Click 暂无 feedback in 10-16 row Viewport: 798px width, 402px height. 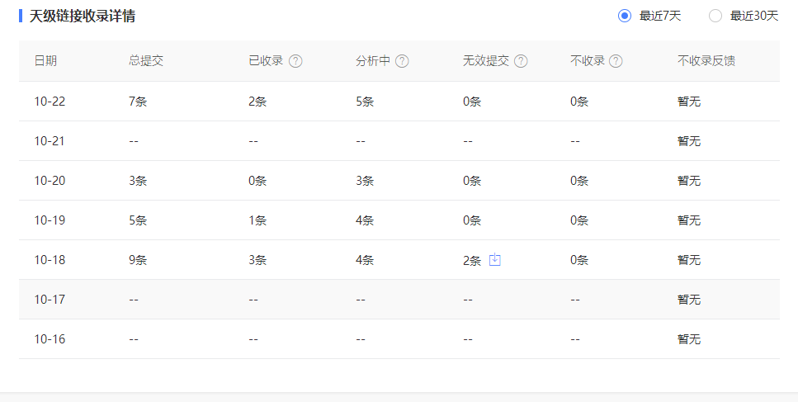tap(689, 339)
